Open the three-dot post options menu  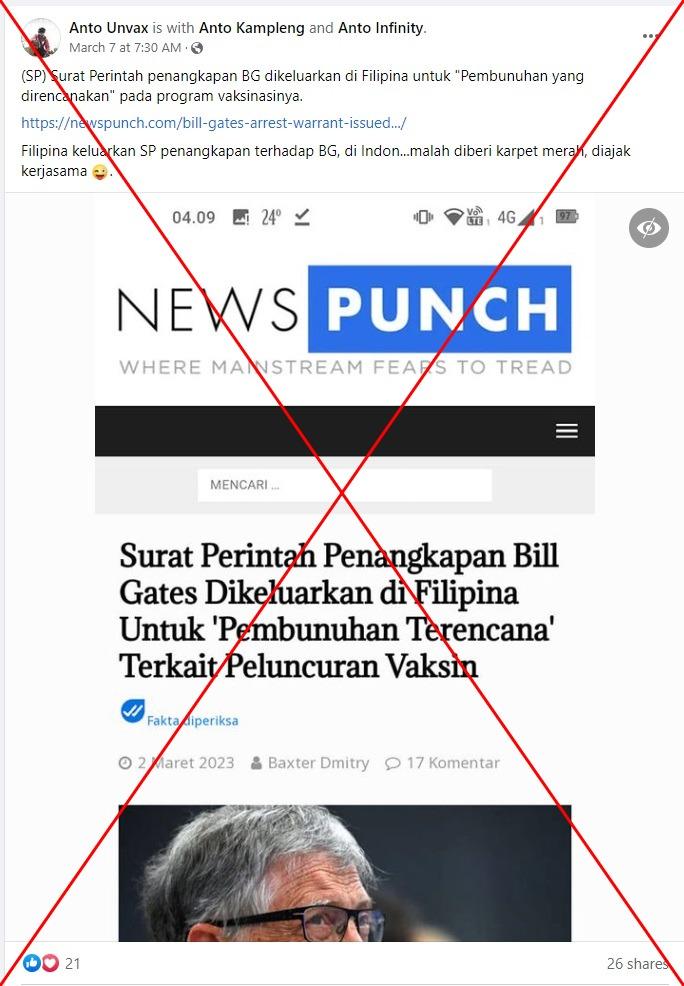tap(650, 36)
